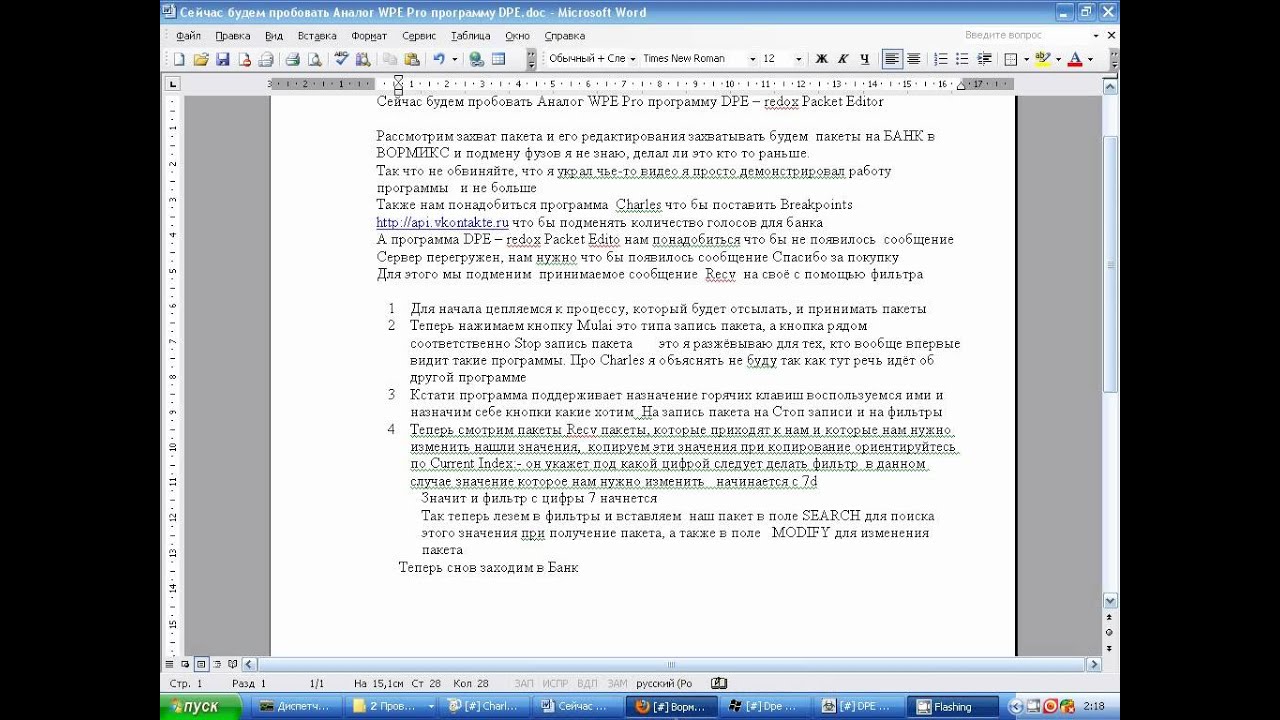The width and height of the screenshot is (1280, 720).
Task: Align text to the left
Action: (892, 59)
